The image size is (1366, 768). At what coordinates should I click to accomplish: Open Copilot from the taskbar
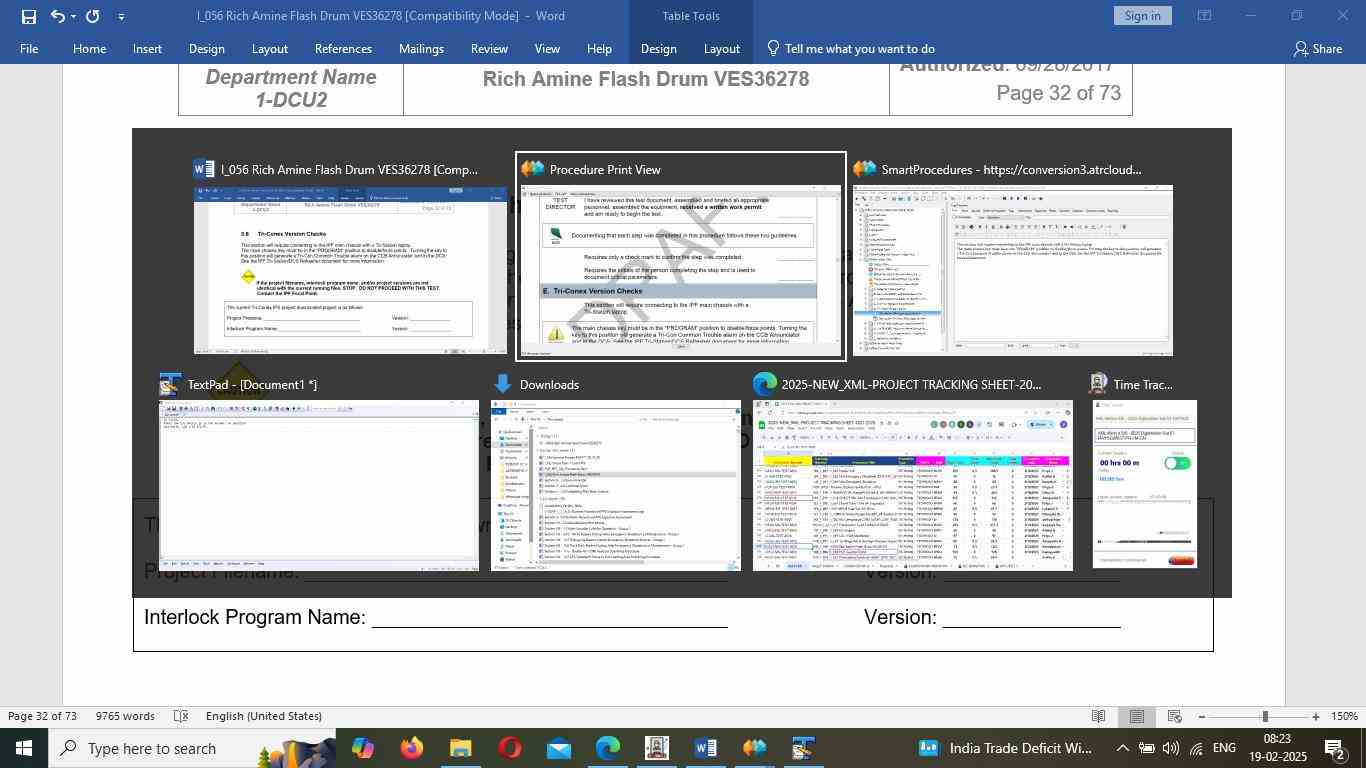(x=362, y=748)
